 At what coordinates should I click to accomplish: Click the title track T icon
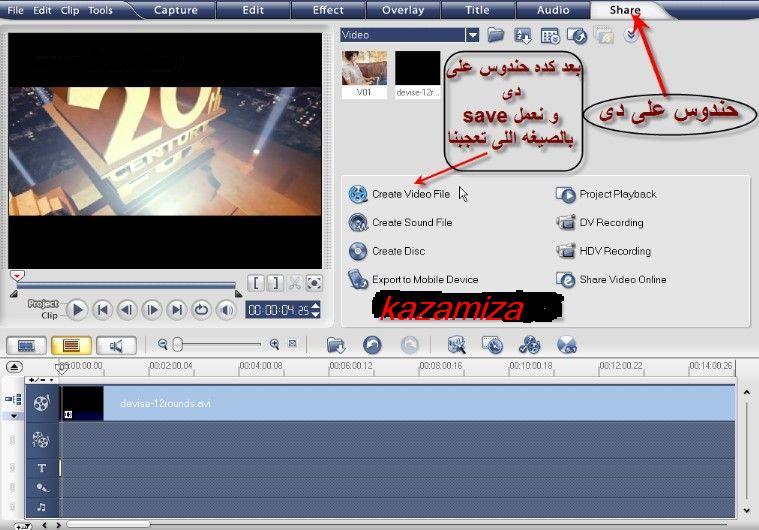(x=42, y=468)
